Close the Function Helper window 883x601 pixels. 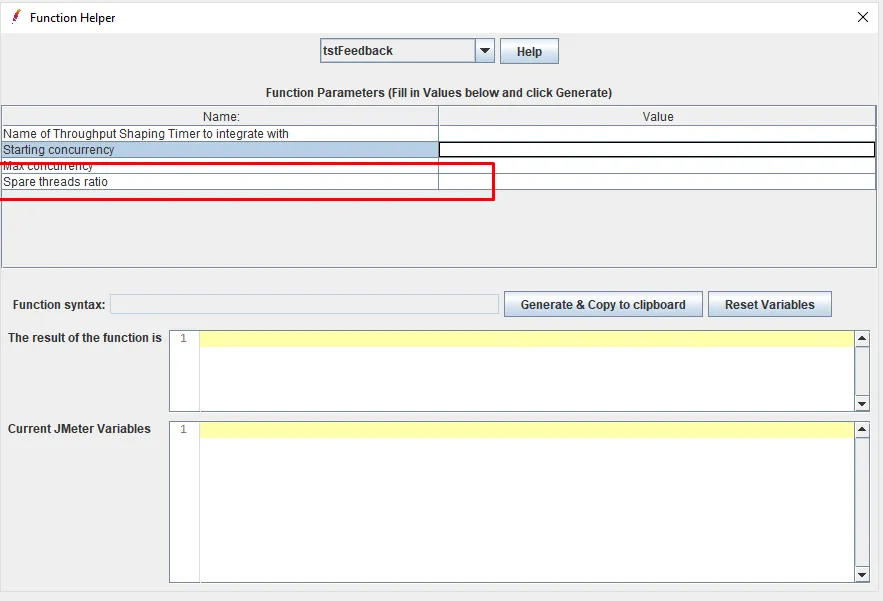click(x=862, y=17)
